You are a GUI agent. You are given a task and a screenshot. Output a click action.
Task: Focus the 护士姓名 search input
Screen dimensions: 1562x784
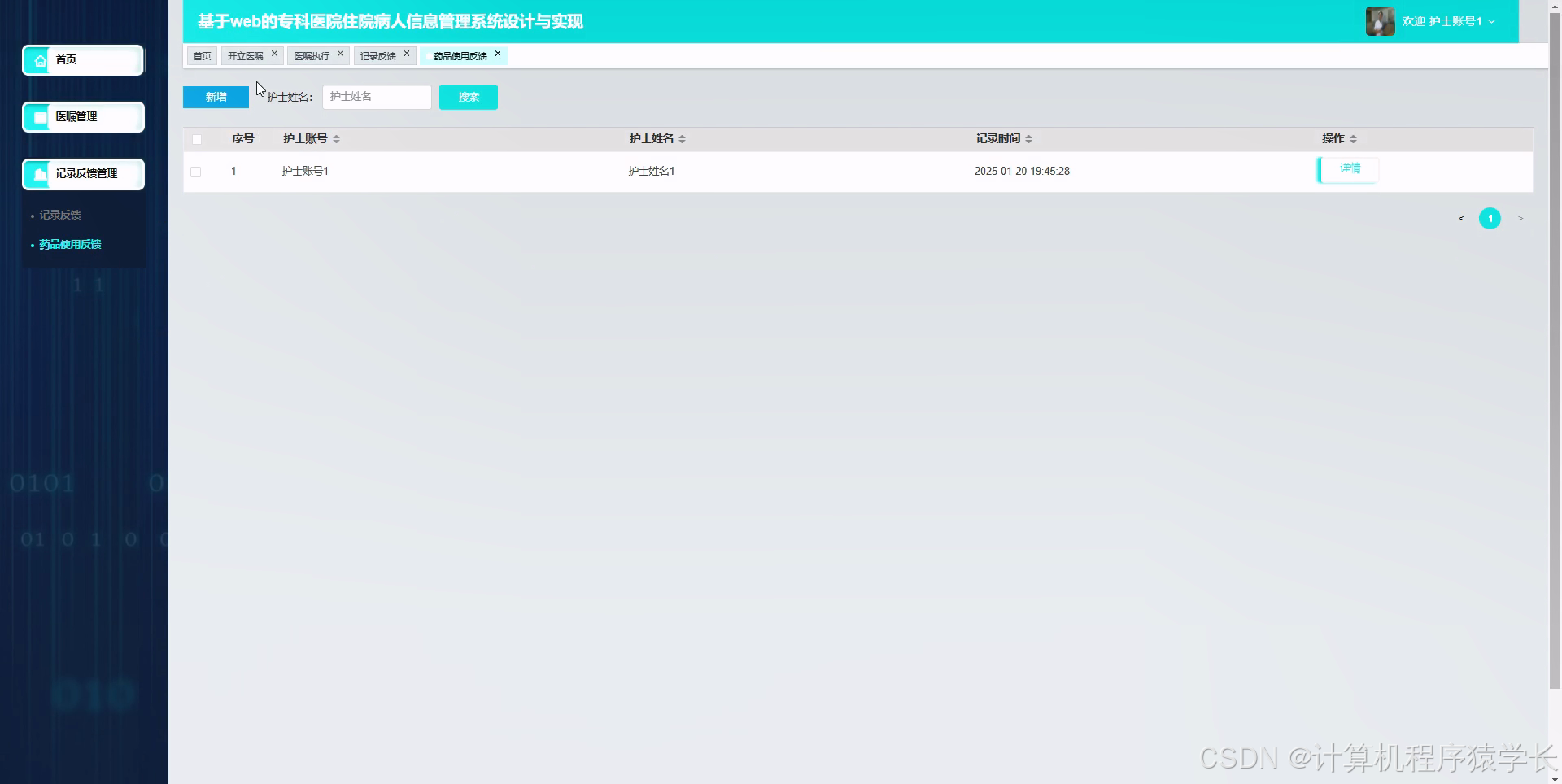(377, 97)
